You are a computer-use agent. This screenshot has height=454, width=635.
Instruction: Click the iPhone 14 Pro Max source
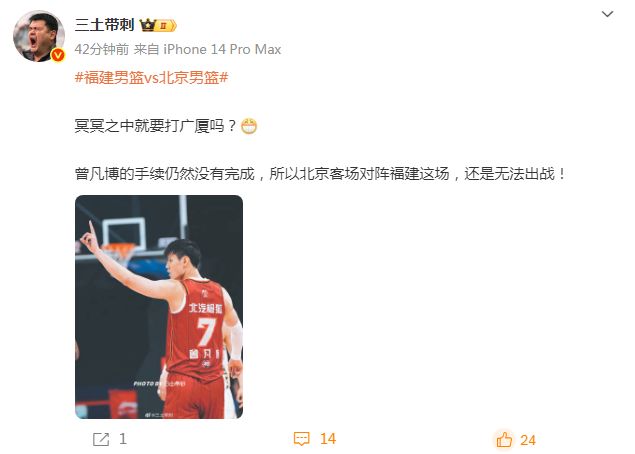(x=222, y=49)
